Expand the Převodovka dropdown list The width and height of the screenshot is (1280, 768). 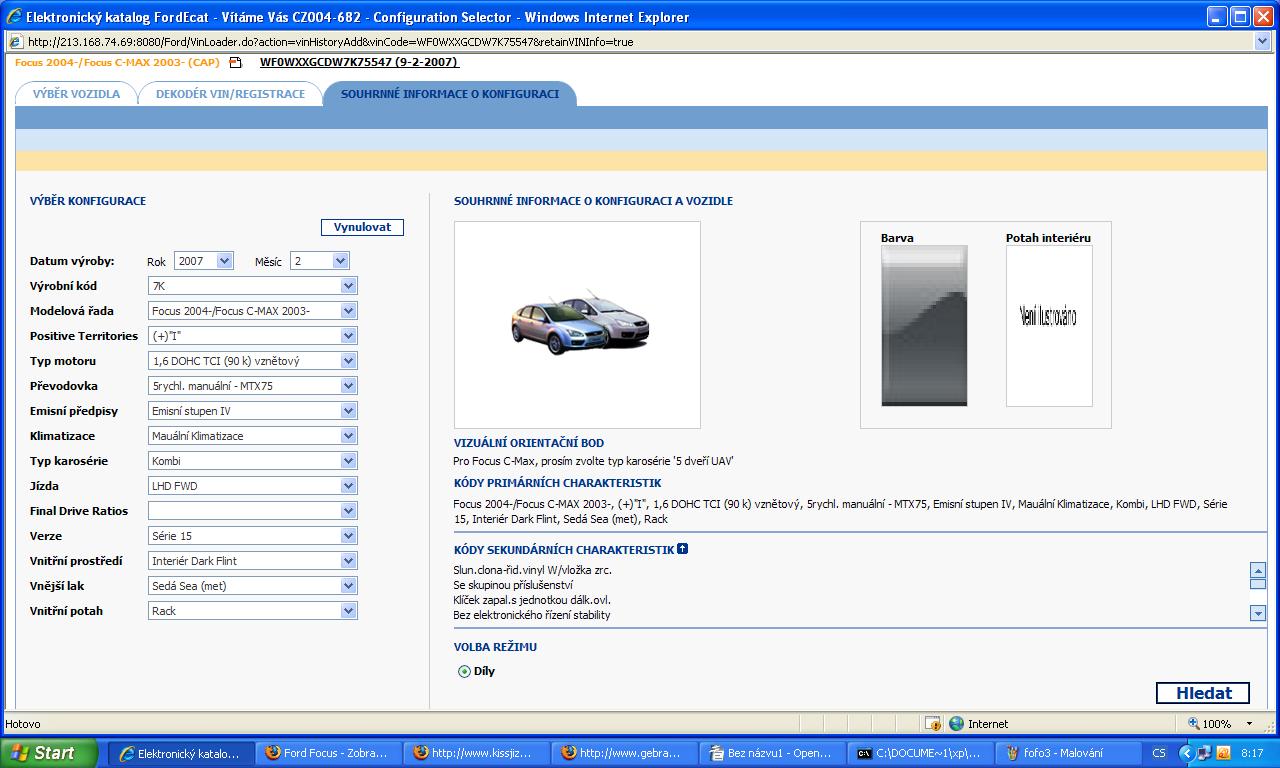348,386
